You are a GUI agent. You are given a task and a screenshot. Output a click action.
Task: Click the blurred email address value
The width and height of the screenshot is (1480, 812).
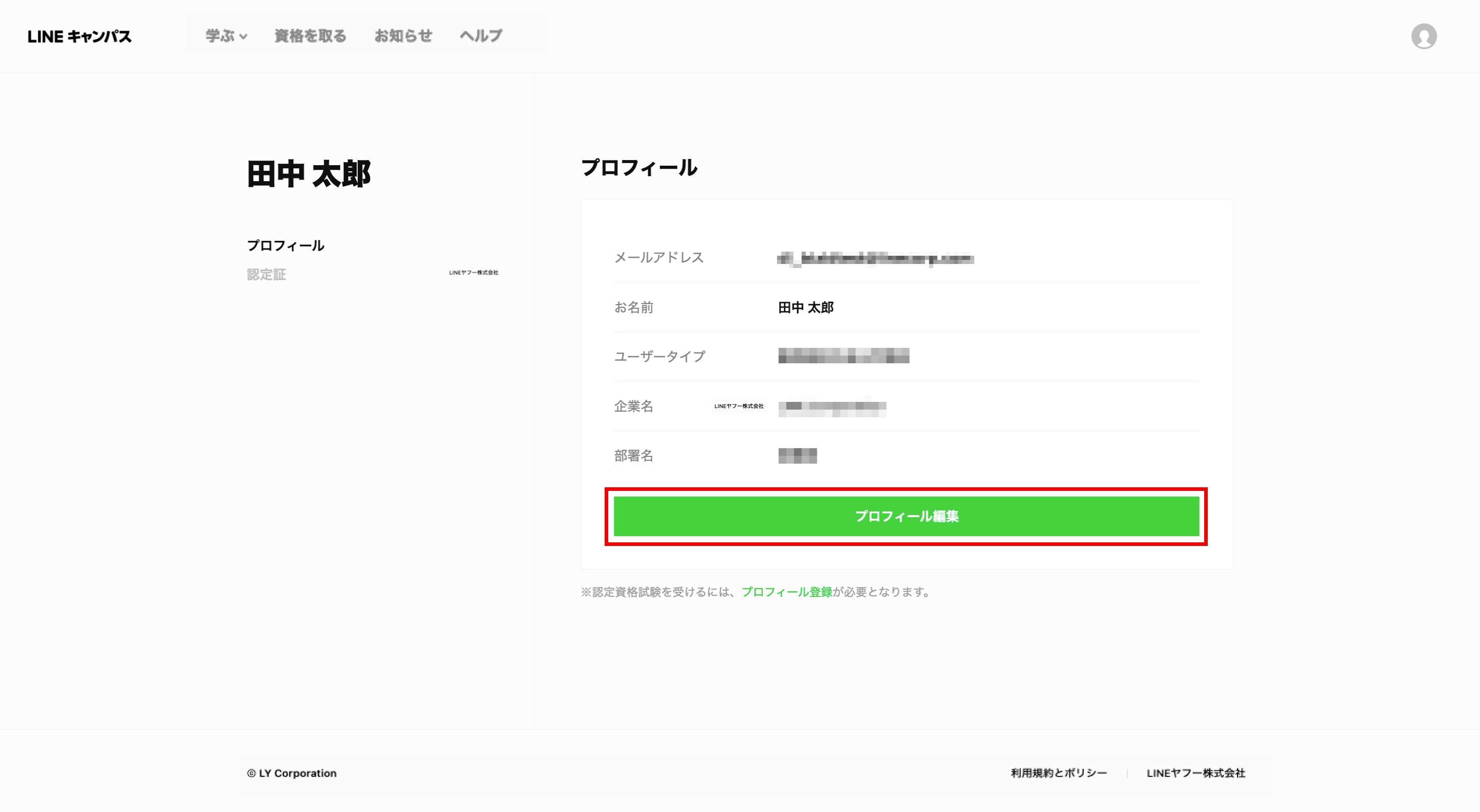click(874, 259)
